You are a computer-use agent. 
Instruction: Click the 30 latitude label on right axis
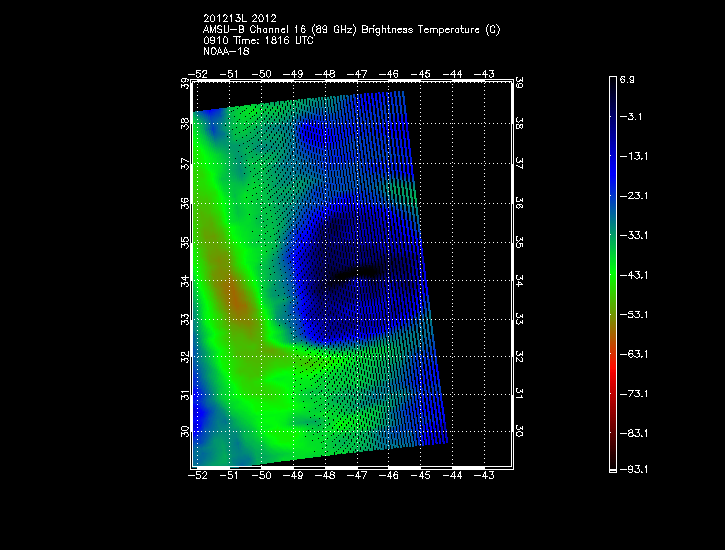click(x=520, y=432)
